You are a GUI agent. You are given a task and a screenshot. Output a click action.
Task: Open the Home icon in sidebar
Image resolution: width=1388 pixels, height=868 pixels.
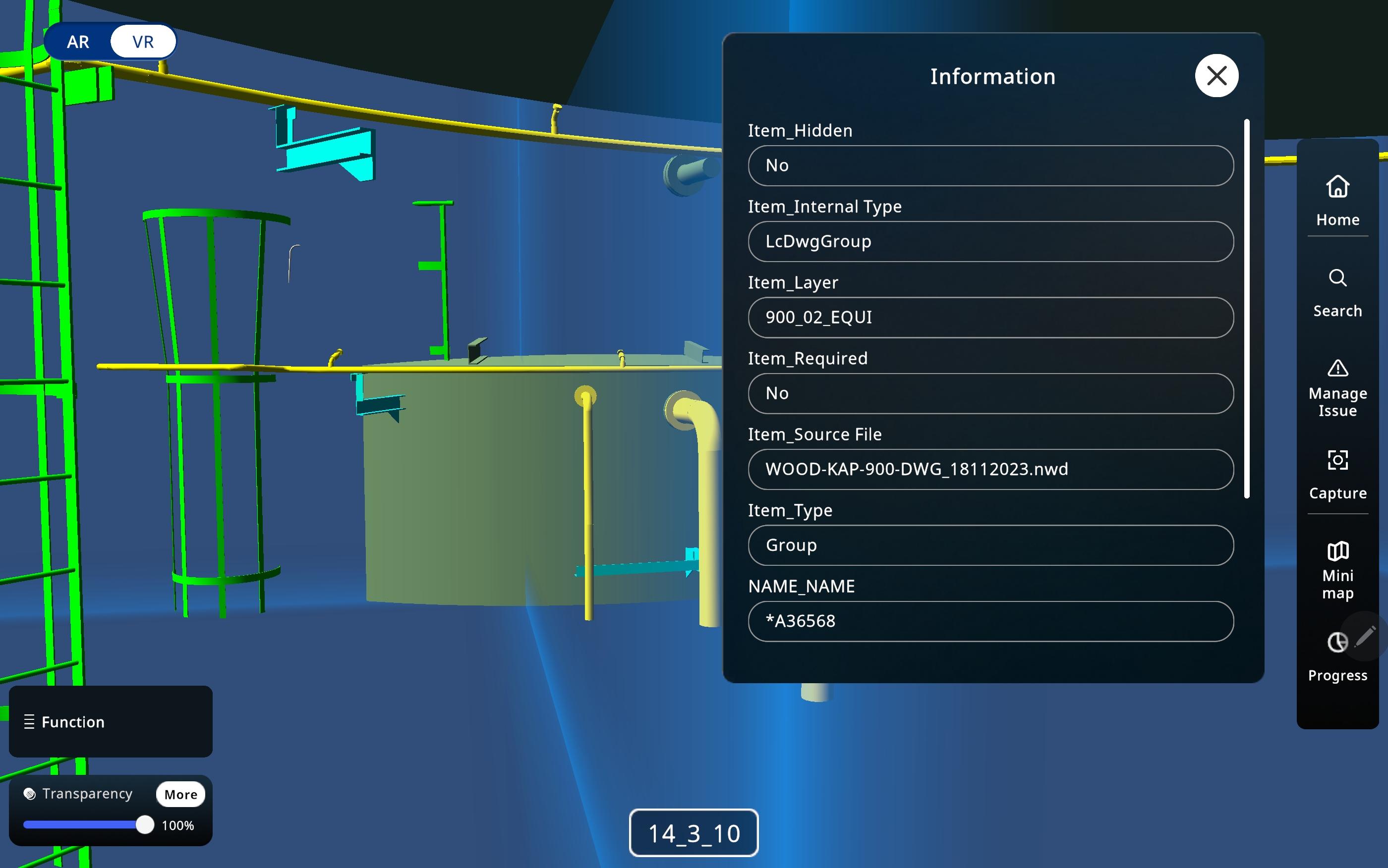1337,187
